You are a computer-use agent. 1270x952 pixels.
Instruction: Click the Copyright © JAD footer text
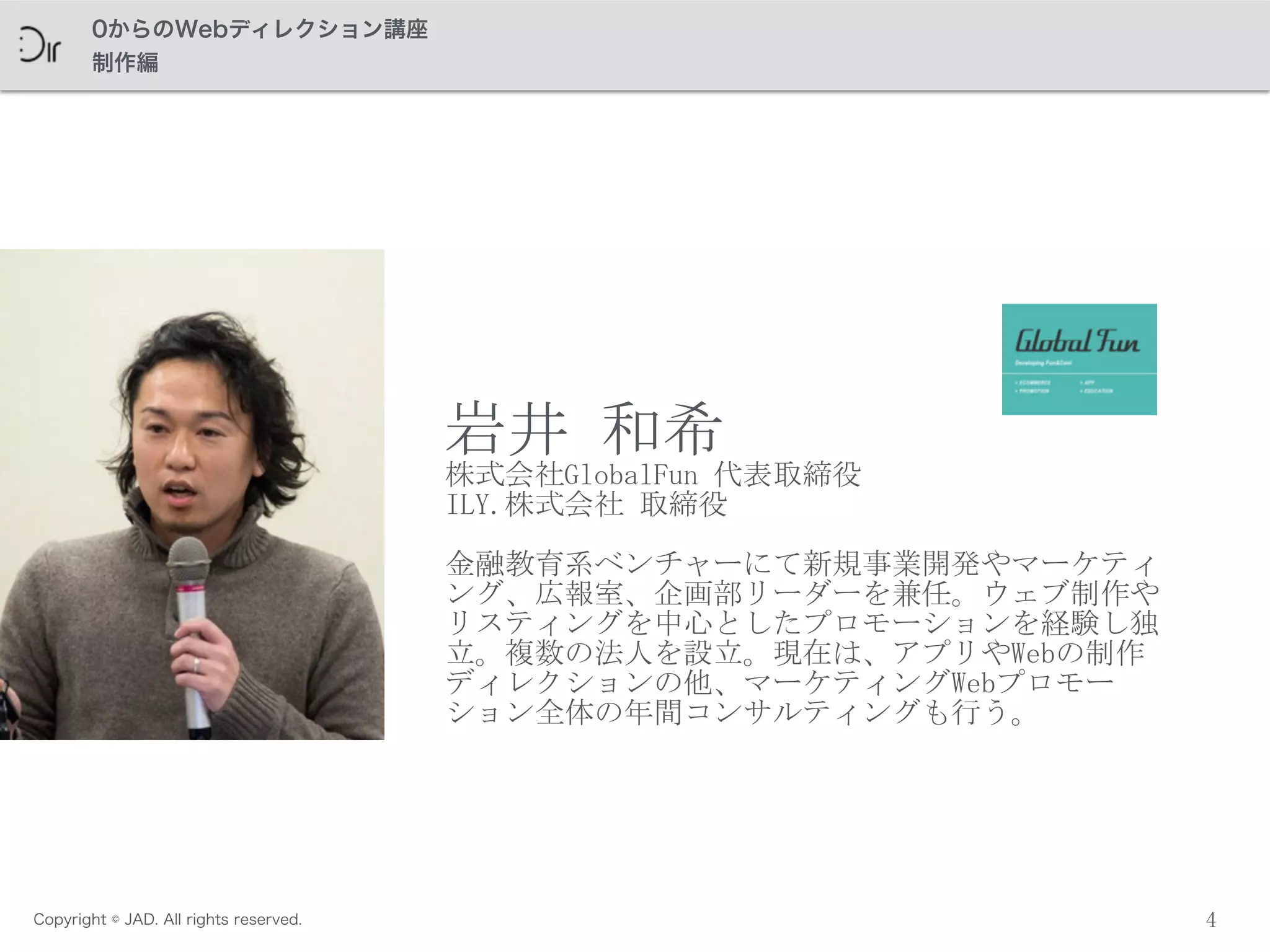[167, 919]
